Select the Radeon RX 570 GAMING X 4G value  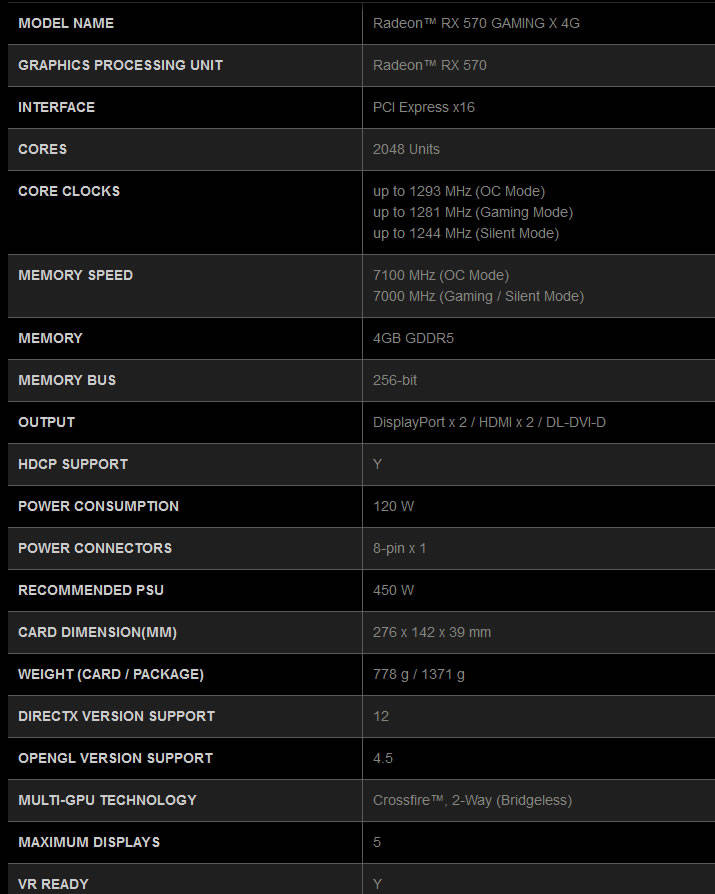[x=476, y=23]
